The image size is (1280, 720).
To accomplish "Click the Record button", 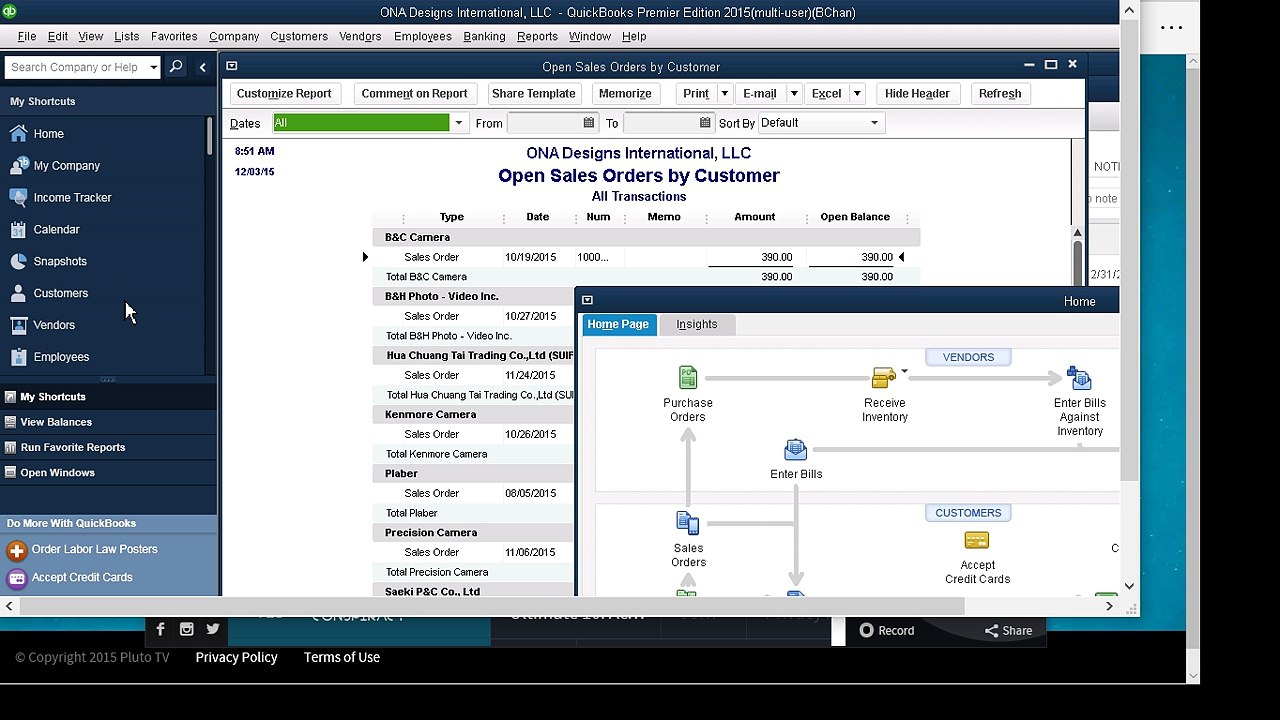I will pyautogui.click(x=887, y=630).
